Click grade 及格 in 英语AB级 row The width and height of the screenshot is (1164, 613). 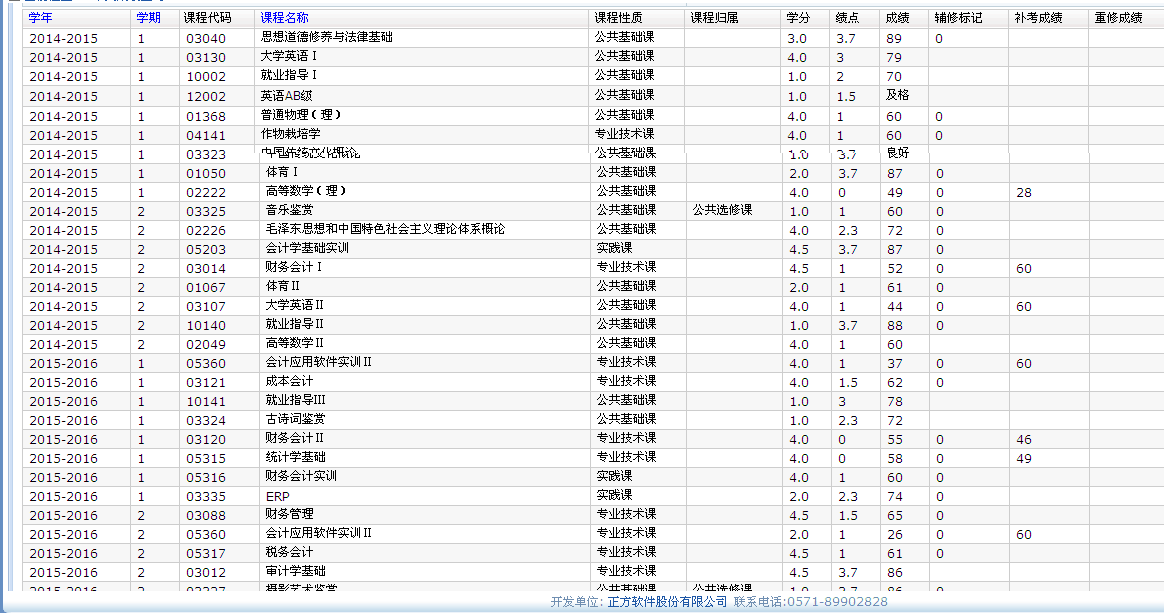[897, 96]
